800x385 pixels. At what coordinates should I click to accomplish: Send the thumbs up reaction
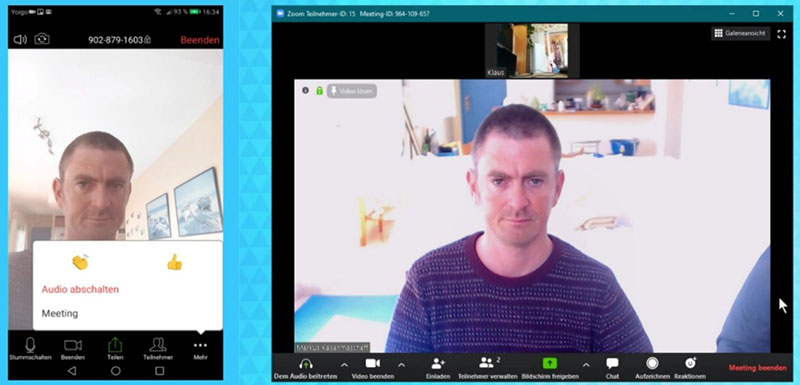tap(174, 262)
